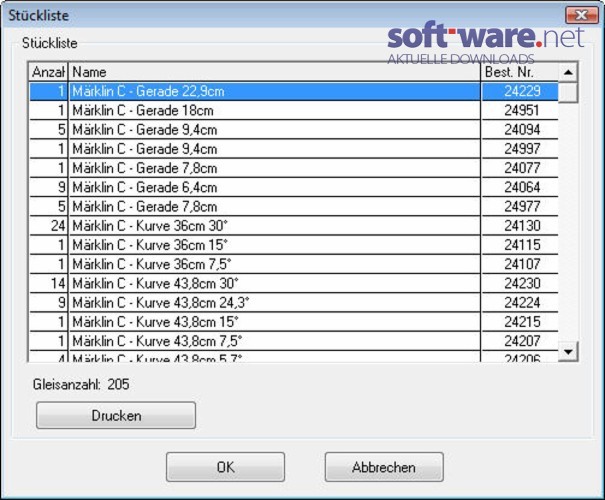
Task: Click the Name column header
Action: 274,72
